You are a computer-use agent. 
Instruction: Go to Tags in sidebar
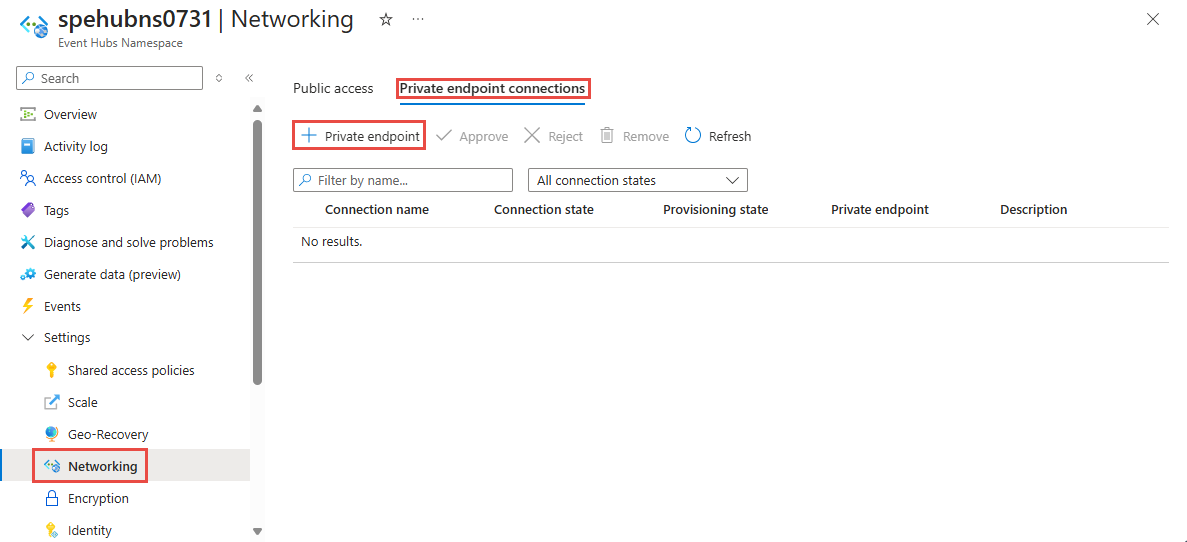click(x=56, y=210)
